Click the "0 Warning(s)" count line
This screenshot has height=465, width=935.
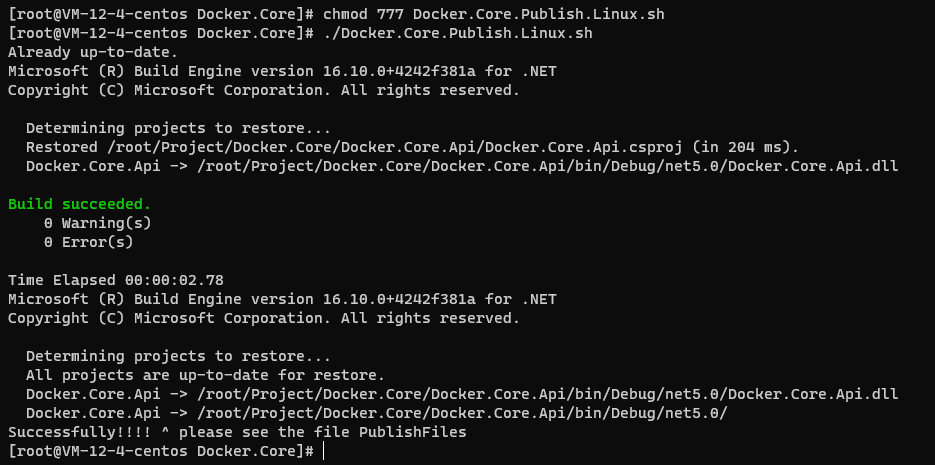tap(97, 223)
